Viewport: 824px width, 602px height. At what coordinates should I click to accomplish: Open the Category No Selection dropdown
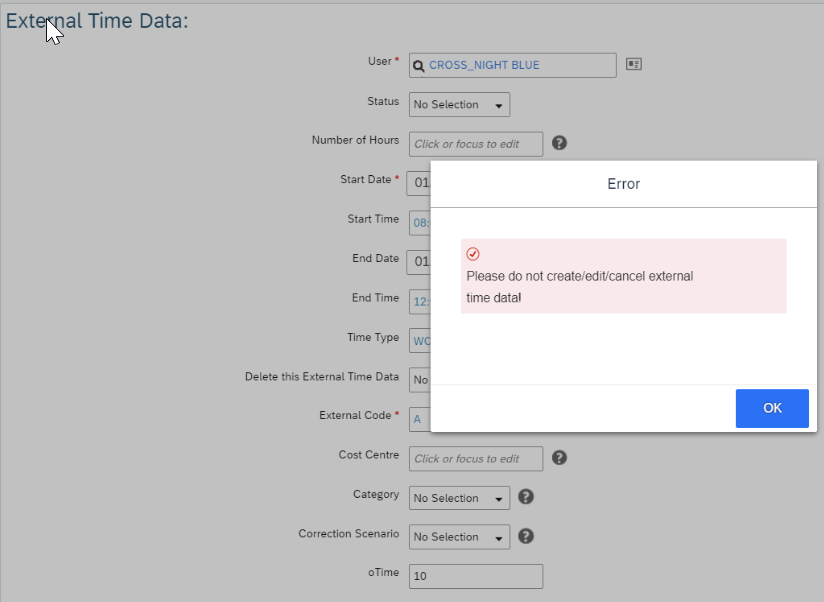(x=459, y=498)
